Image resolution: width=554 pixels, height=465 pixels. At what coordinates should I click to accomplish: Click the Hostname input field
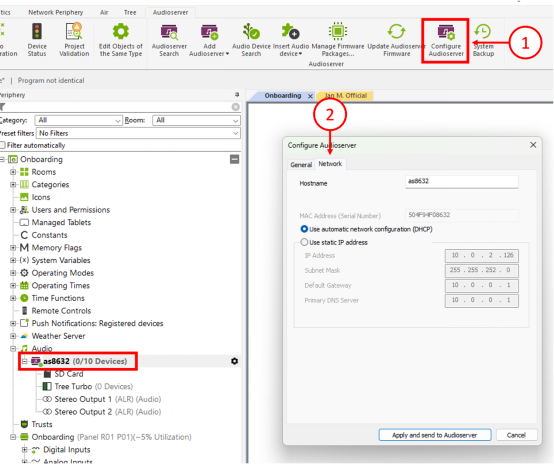coord(461,182)
